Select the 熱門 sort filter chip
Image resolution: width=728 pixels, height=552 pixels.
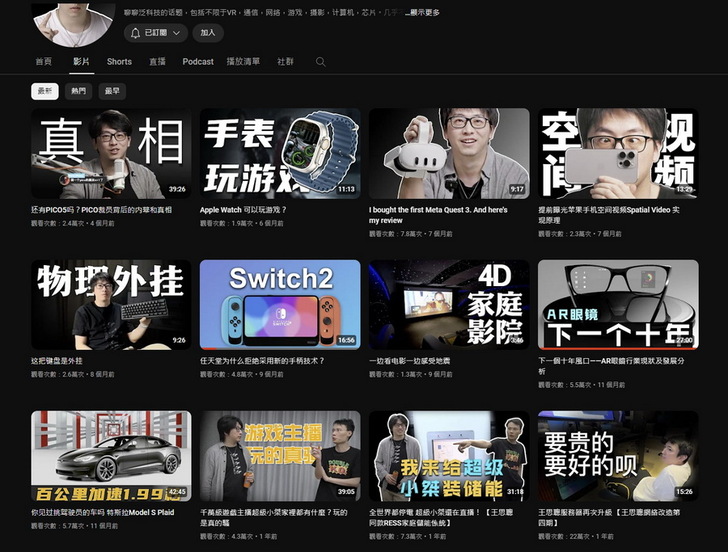point(78,91)
